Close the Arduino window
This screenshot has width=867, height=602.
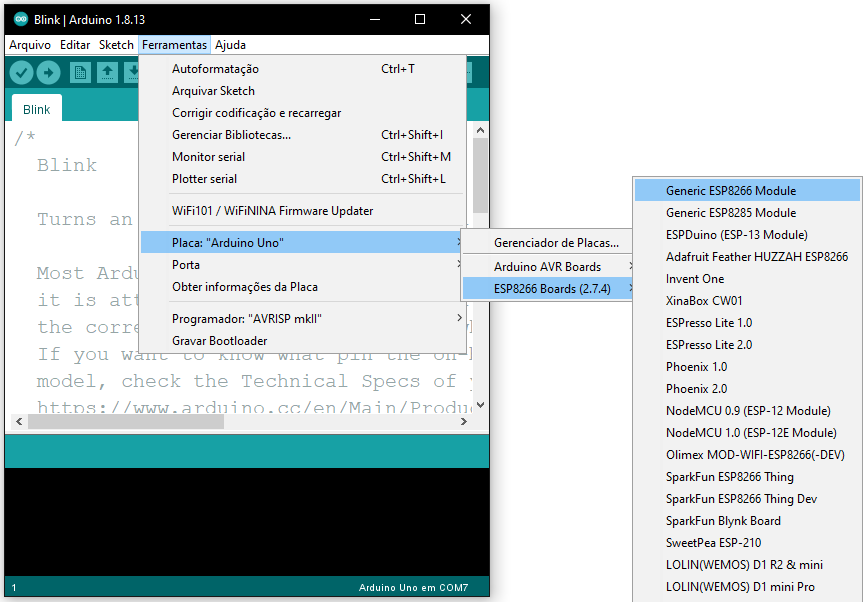point(466,19)
